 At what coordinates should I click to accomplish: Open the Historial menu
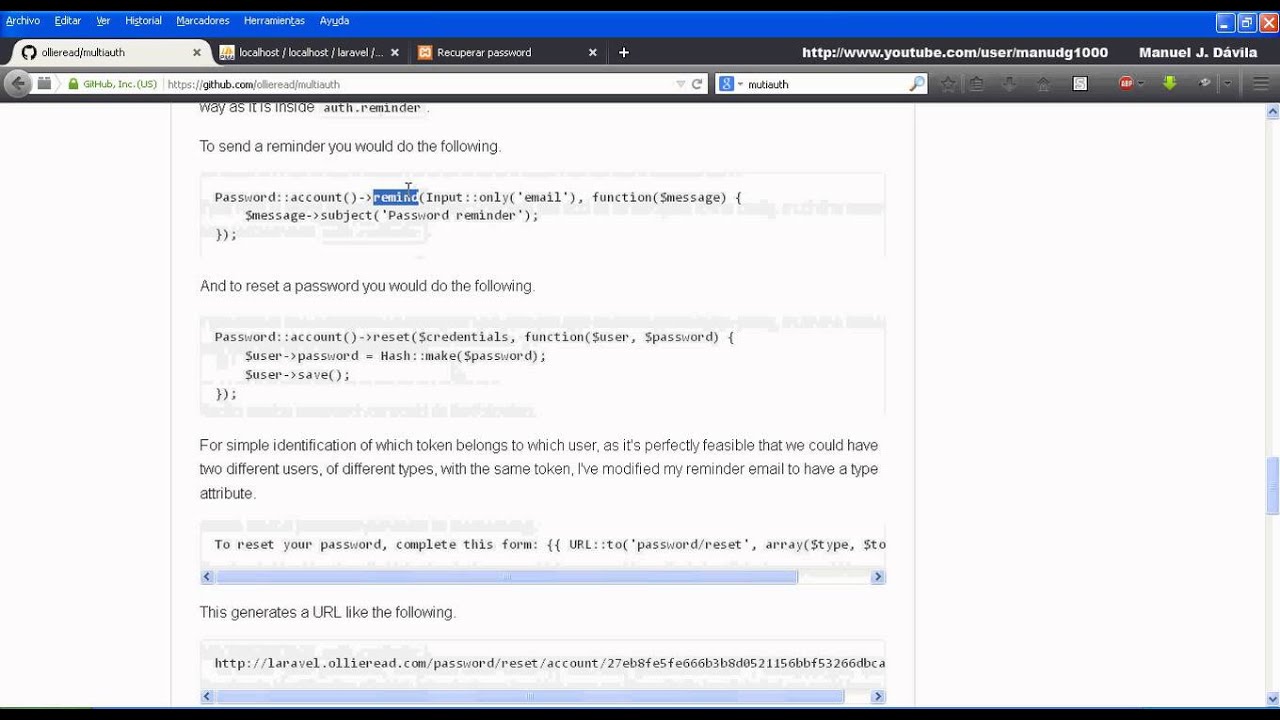143,20
